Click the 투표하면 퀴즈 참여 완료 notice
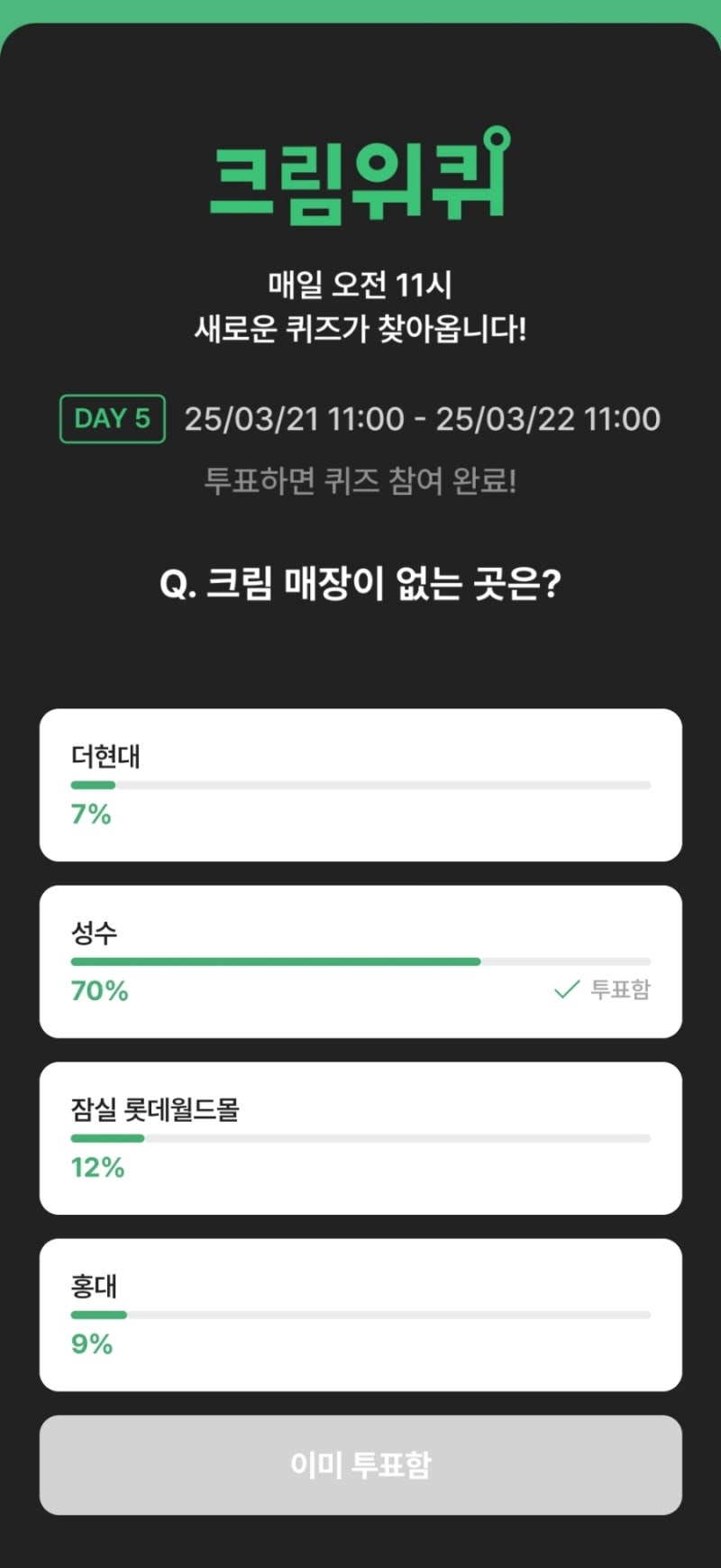Viewport: 721px width, 1568px height. 360,480
